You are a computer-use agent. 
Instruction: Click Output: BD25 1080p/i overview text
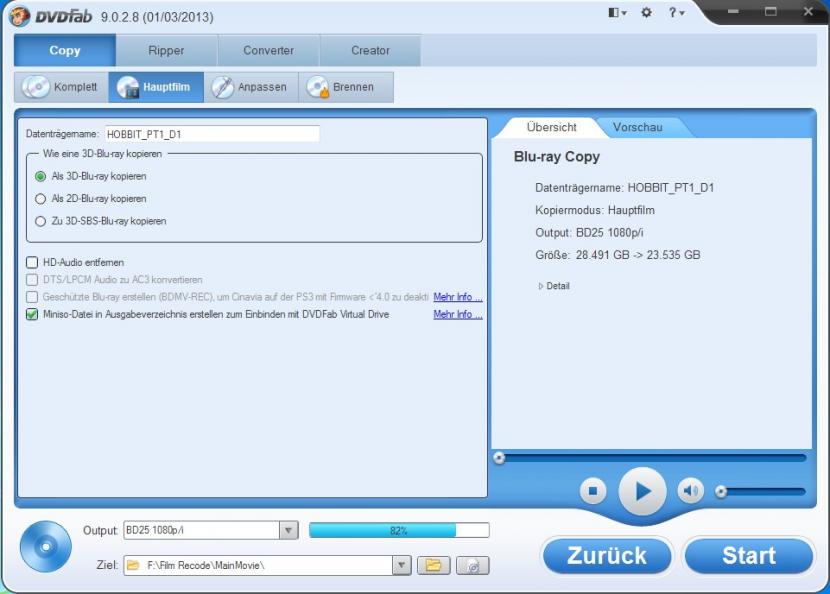pos(589,233)
